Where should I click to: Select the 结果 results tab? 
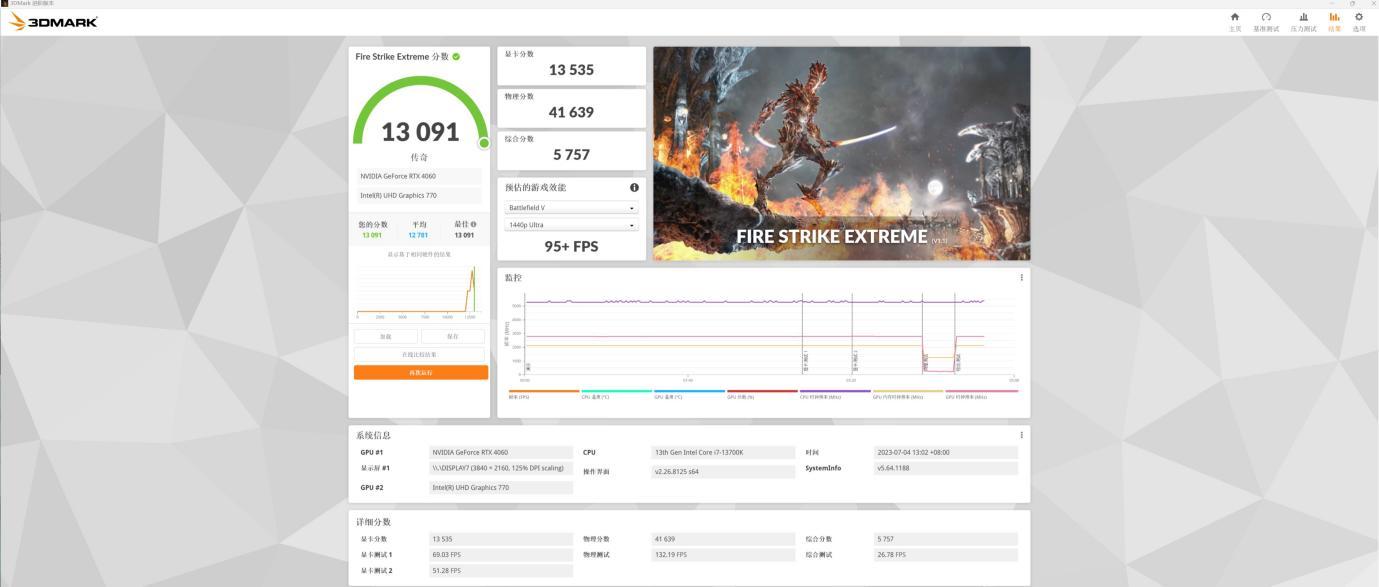pos(1334,21)
